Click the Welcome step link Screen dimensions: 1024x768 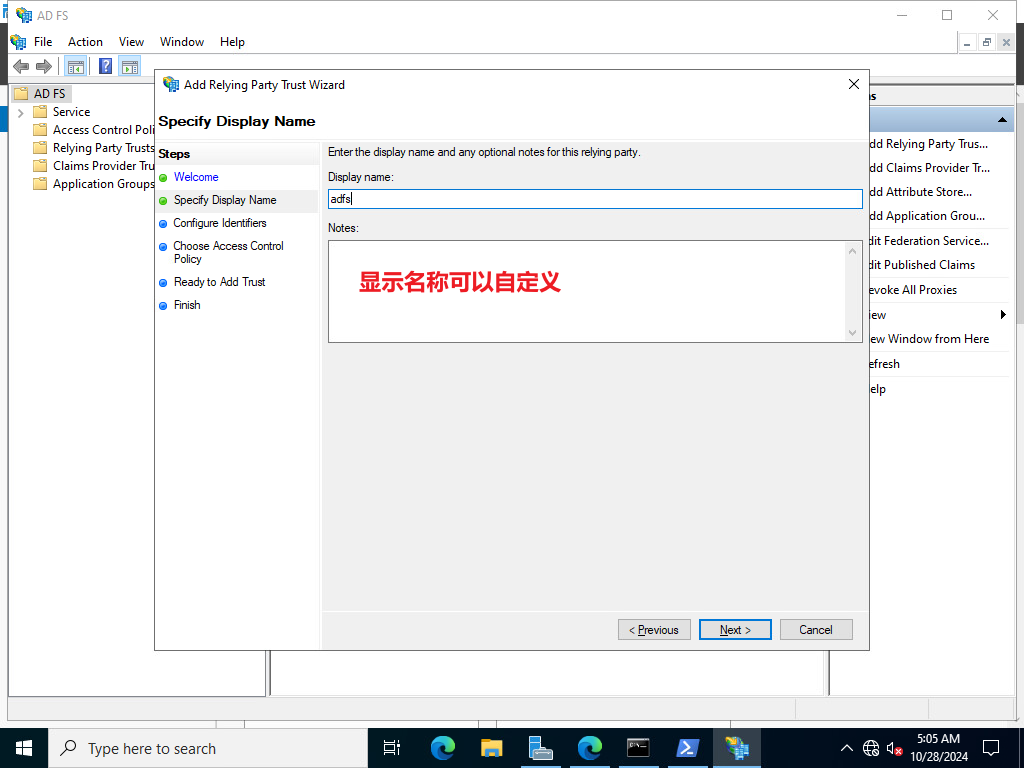coord(196,177)
